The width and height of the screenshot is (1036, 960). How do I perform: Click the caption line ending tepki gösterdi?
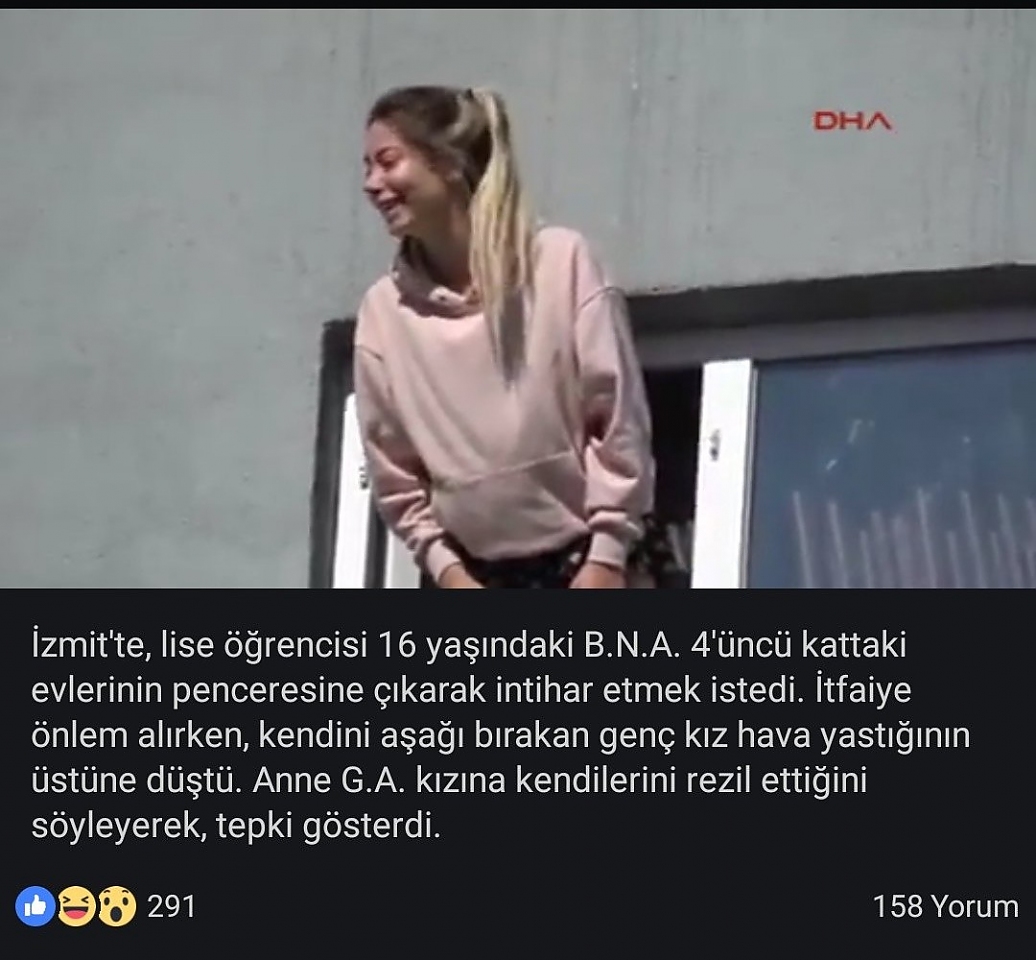(236, 827)
